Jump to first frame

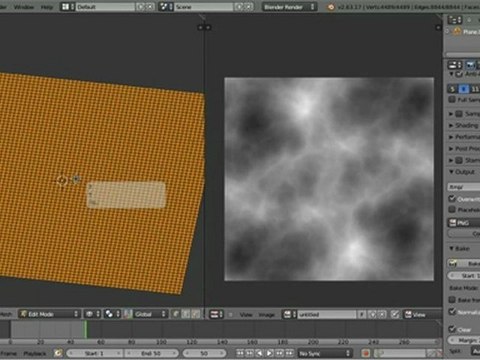coord(240,353)
